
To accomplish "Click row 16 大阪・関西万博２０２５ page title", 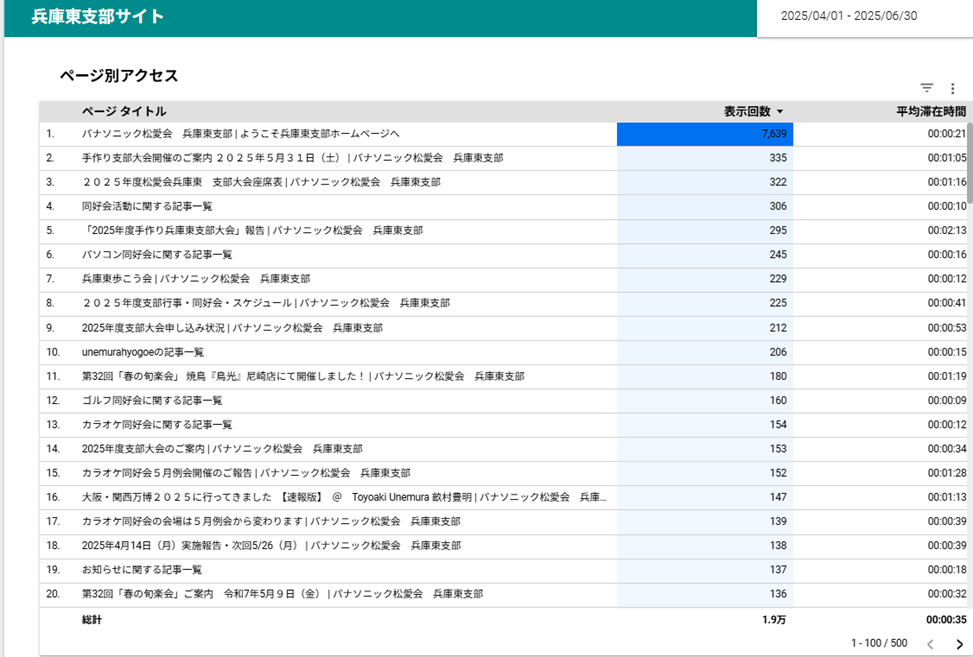I will 343,497.
